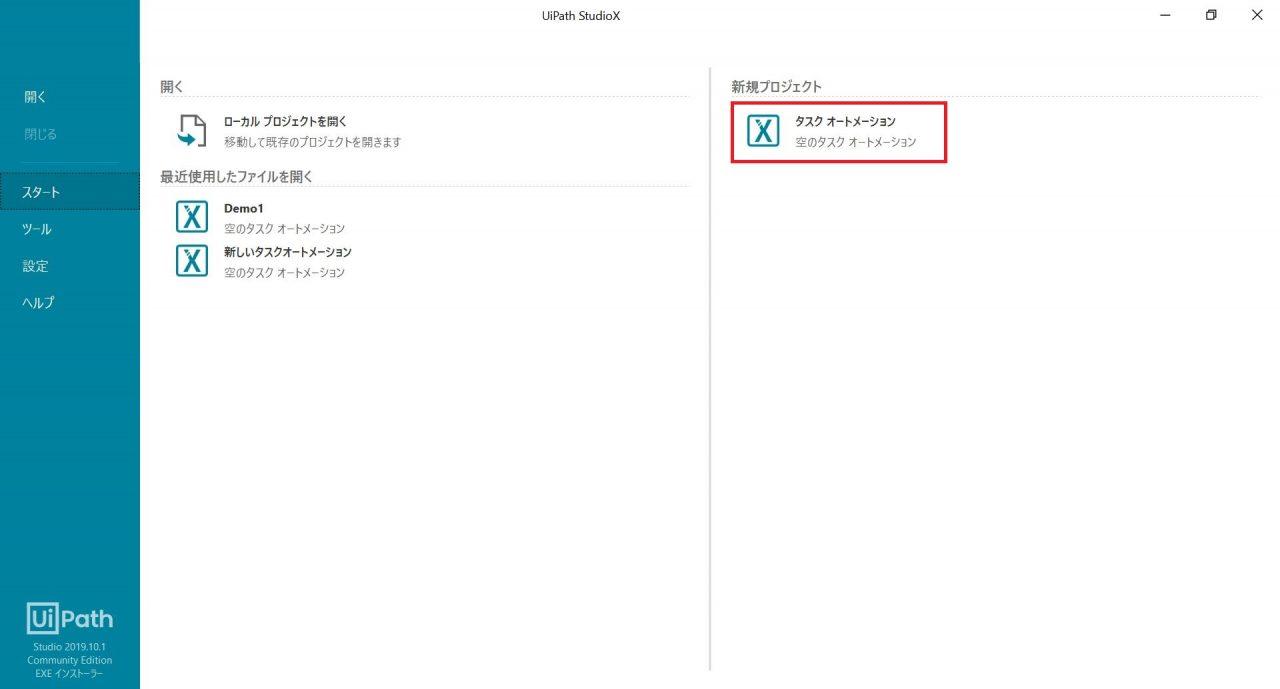Select the 閉じる sidebar item

click(40, 134)
